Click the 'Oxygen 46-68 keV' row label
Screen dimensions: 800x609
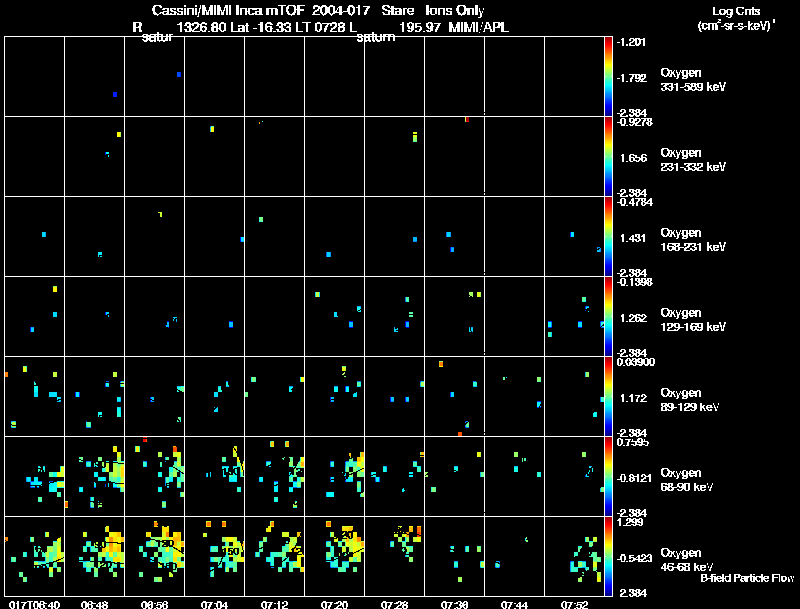(687, 560)
